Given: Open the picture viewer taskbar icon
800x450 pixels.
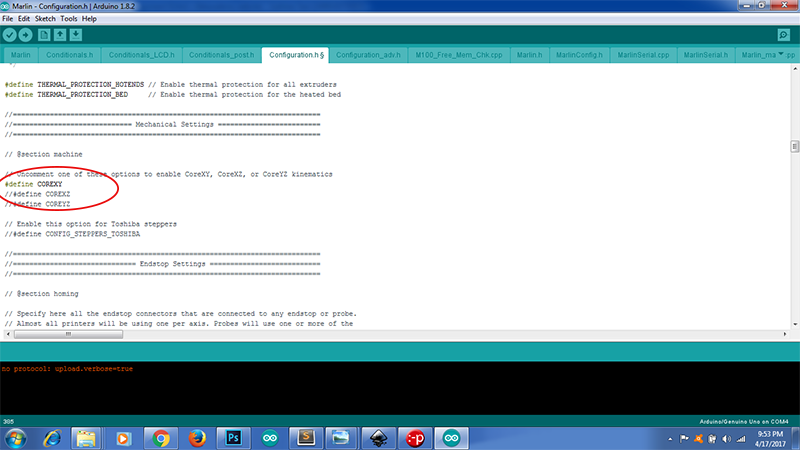Looking at the screenshot, I should [341, 439].
